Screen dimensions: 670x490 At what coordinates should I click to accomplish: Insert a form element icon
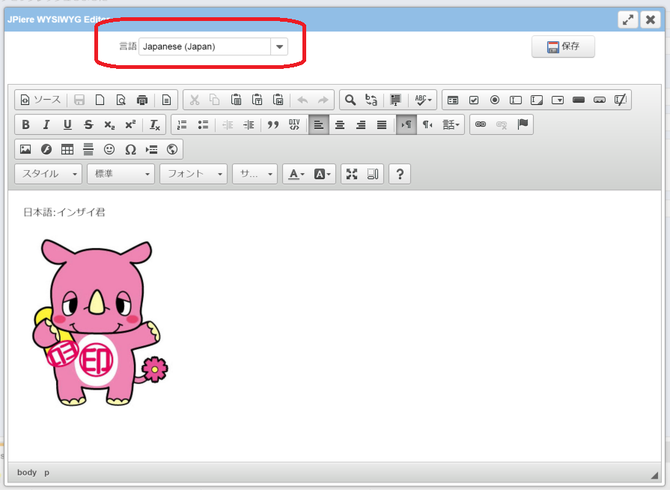pos(453,100)
